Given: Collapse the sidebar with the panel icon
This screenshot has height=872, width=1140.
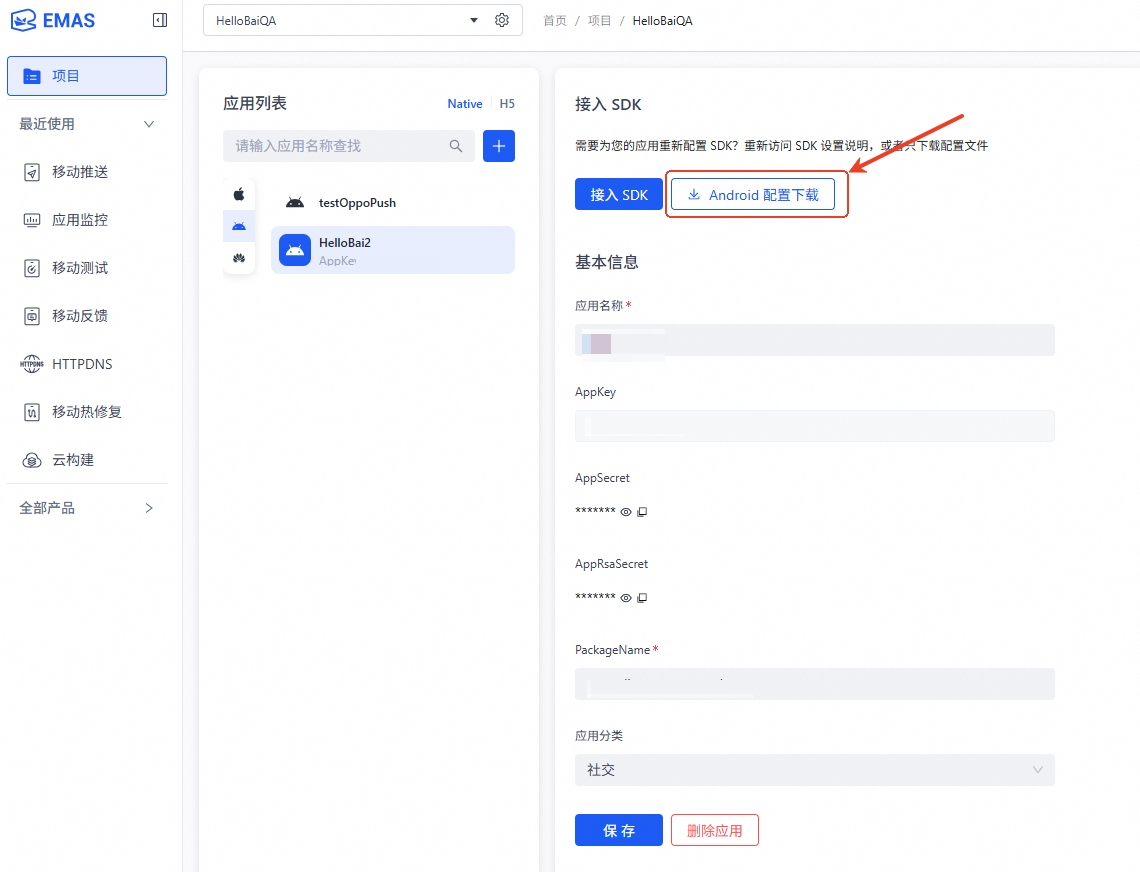Looking at the screenshot, I should 160,20.
